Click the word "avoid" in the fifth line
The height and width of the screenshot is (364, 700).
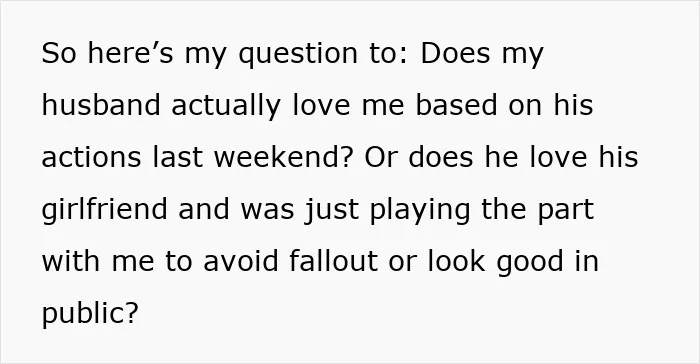pos(241,261)
